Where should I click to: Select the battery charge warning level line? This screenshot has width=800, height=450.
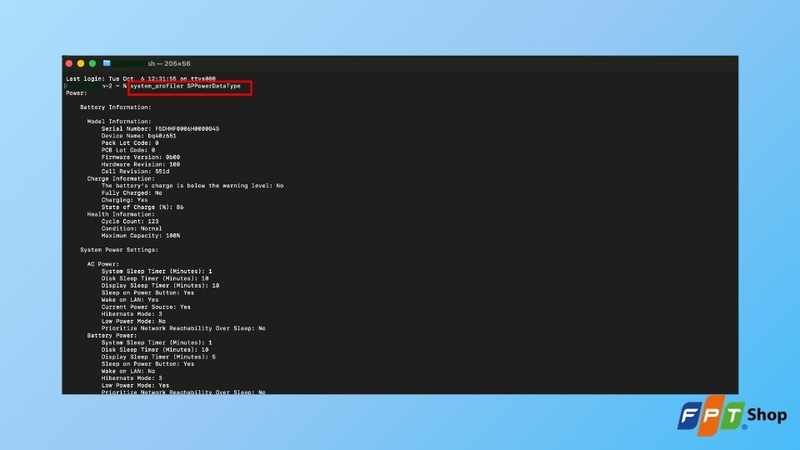[x=192, y=186]
